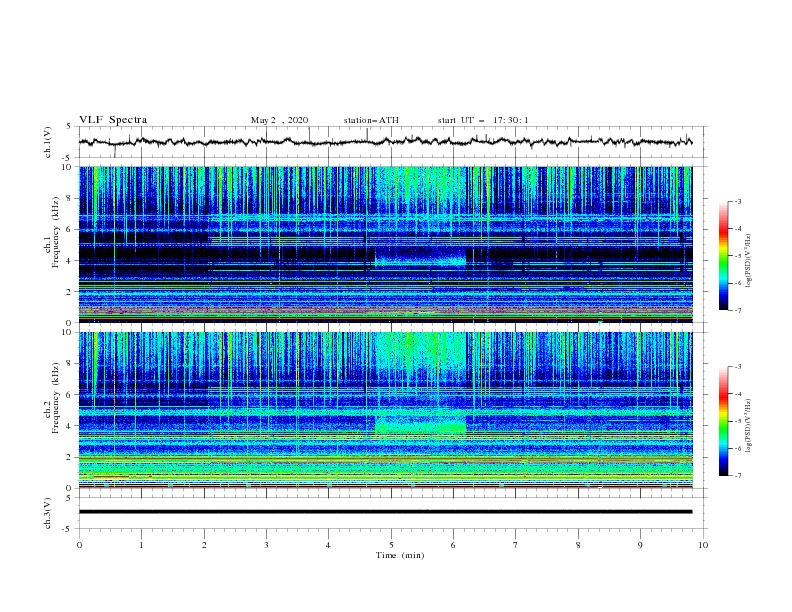Click the "start UT = 17:30:1" header text

[x=483, y=120]
